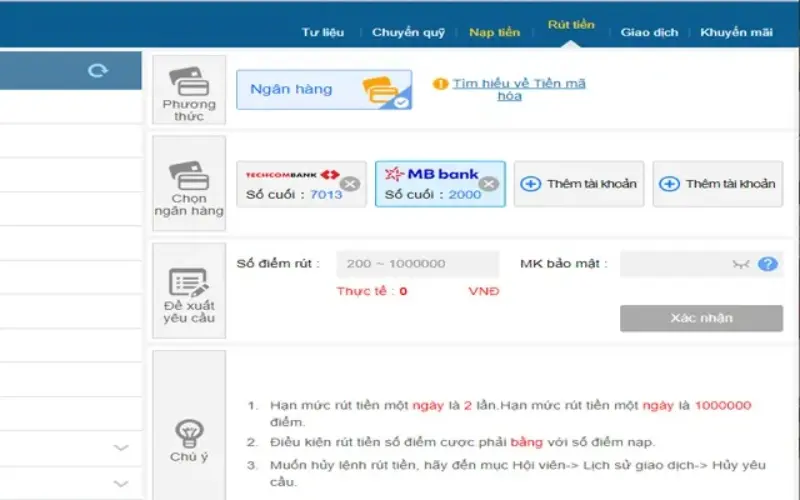Click the Techcombank logo
This screenshot has height=500, width=800.
point(292,174)
